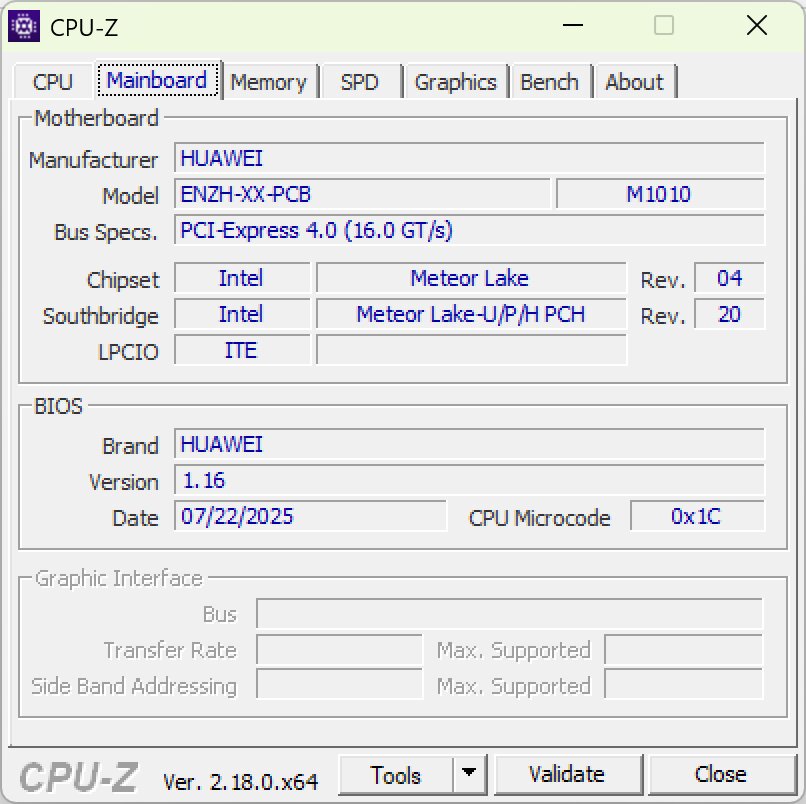The image size is (806, 804).
Task: Click the Bus Specs. label
Action: (x=105, y=232)
